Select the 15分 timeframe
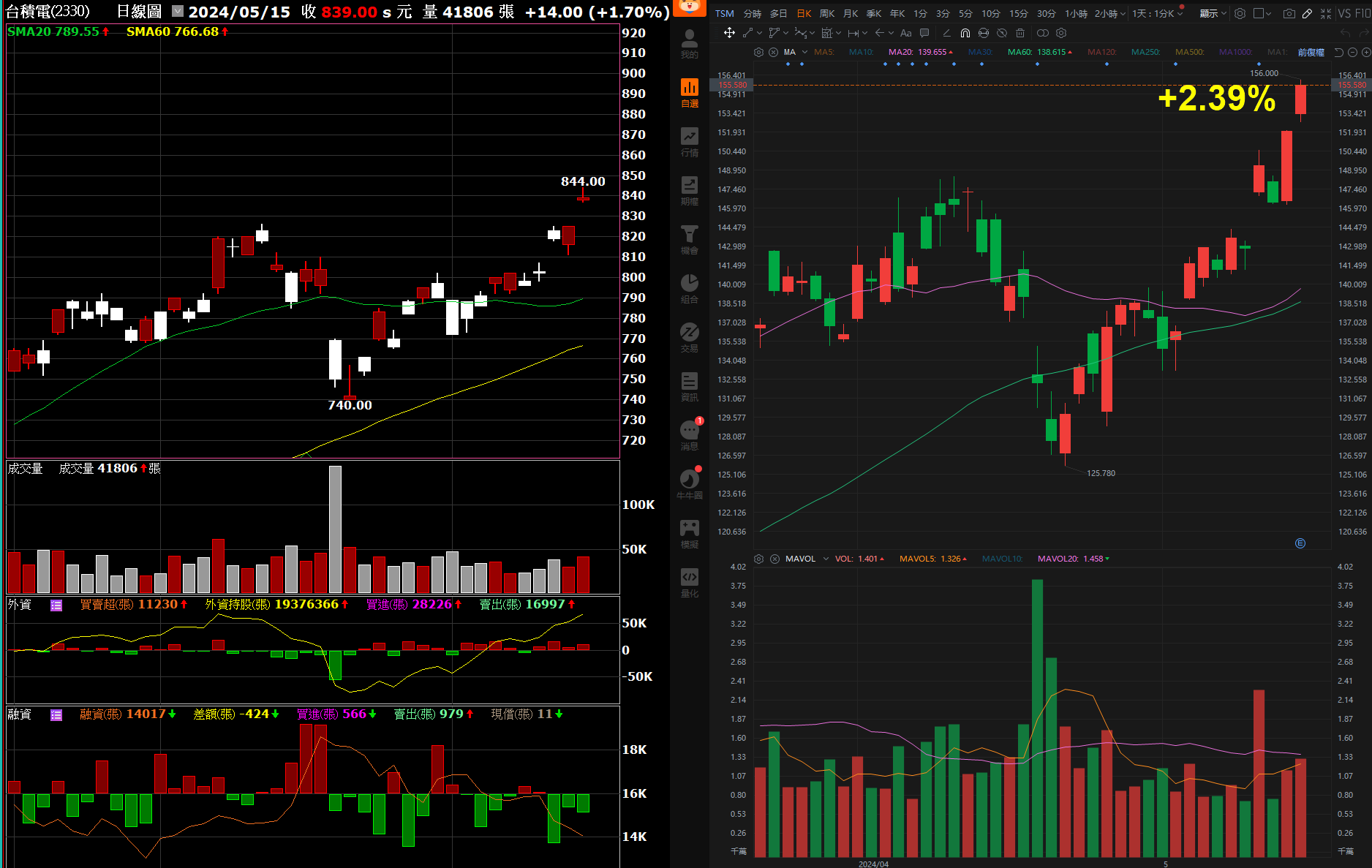 [1019, 13]
